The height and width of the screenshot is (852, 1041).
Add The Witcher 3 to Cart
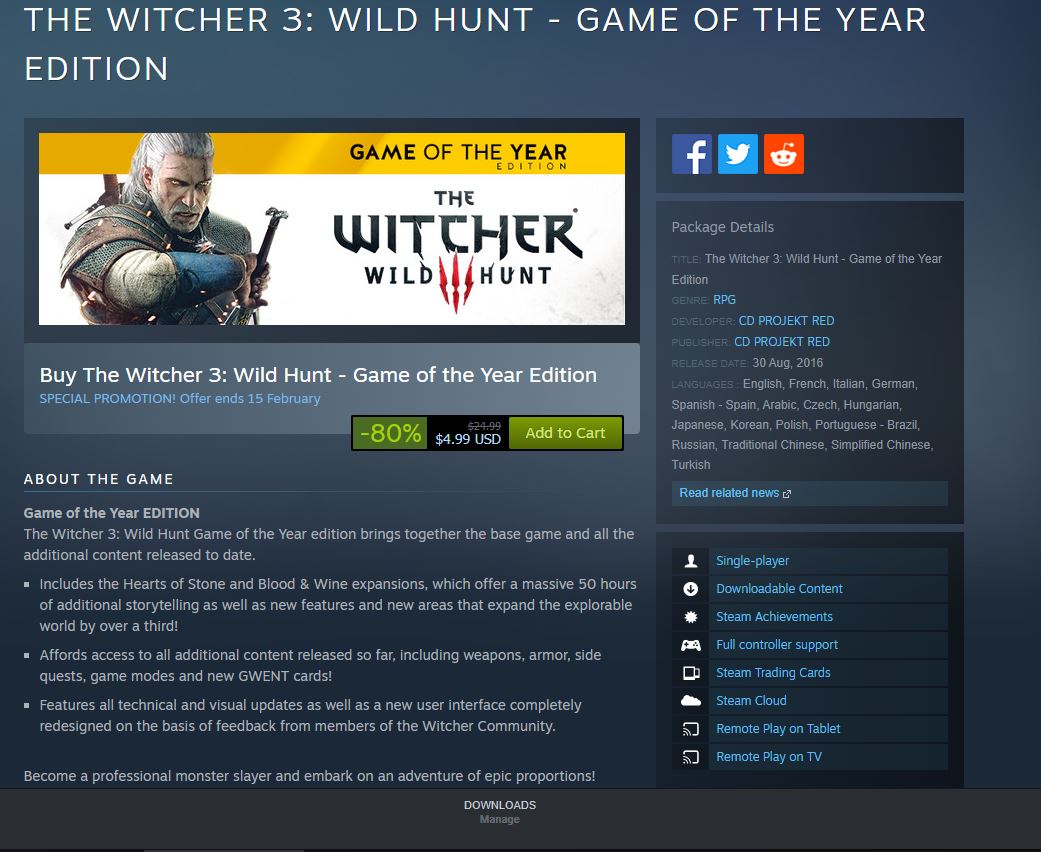[565, 433]
